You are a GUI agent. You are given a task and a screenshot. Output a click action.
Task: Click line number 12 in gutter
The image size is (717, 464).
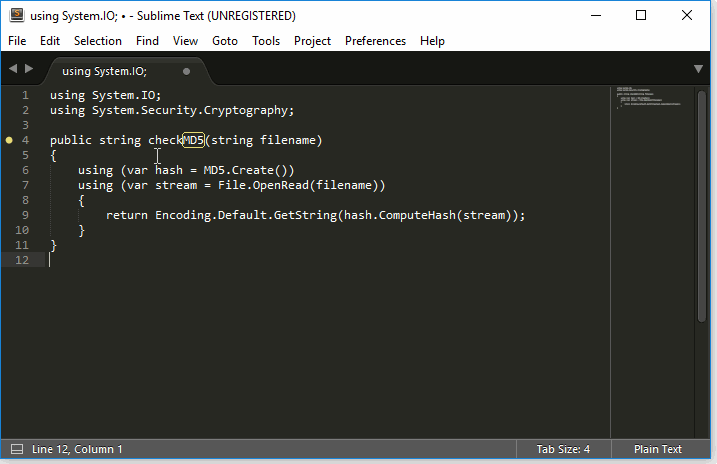(x=22, y=260)
